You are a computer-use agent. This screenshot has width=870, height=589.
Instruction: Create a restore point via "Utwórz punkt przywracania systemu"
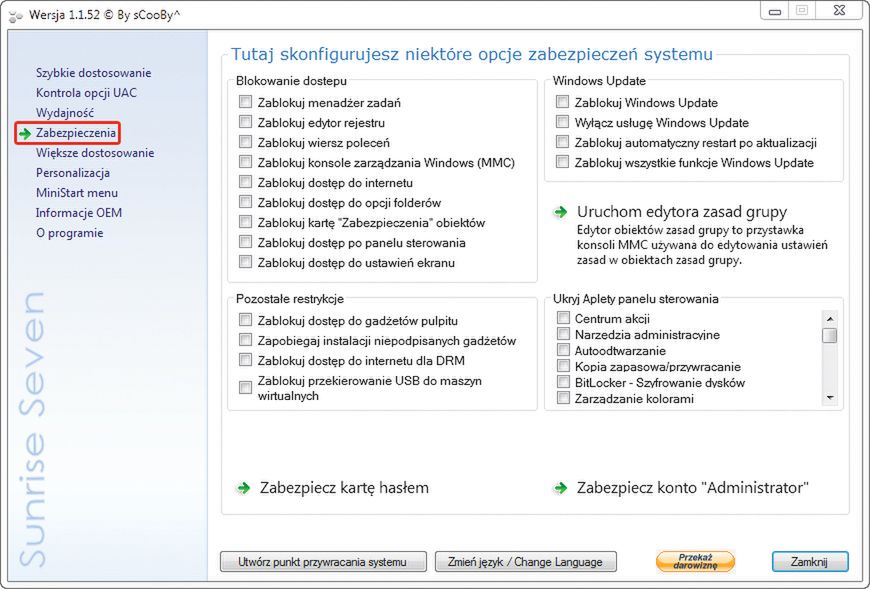pos(323,562)
